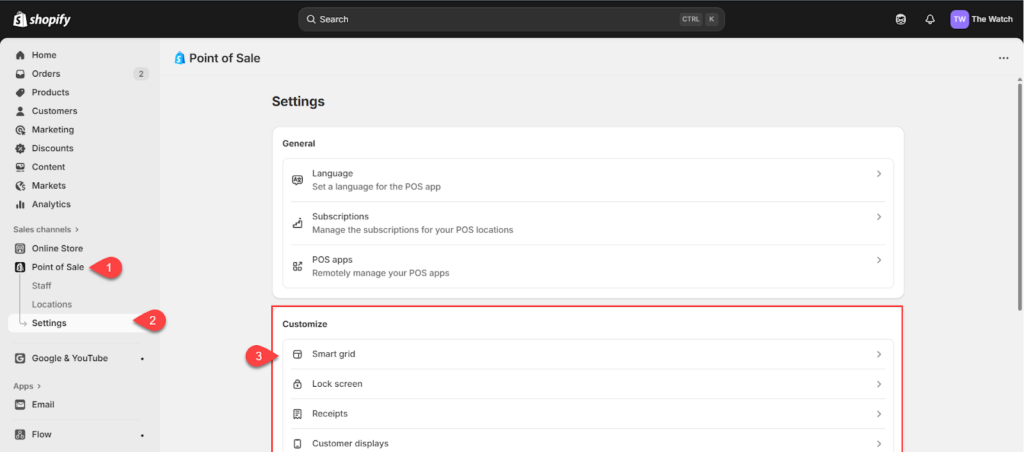This screenshot has height=452, width=1024.
Task: Click the Analytics bar chart icon
Action: [x=20, y=204]
